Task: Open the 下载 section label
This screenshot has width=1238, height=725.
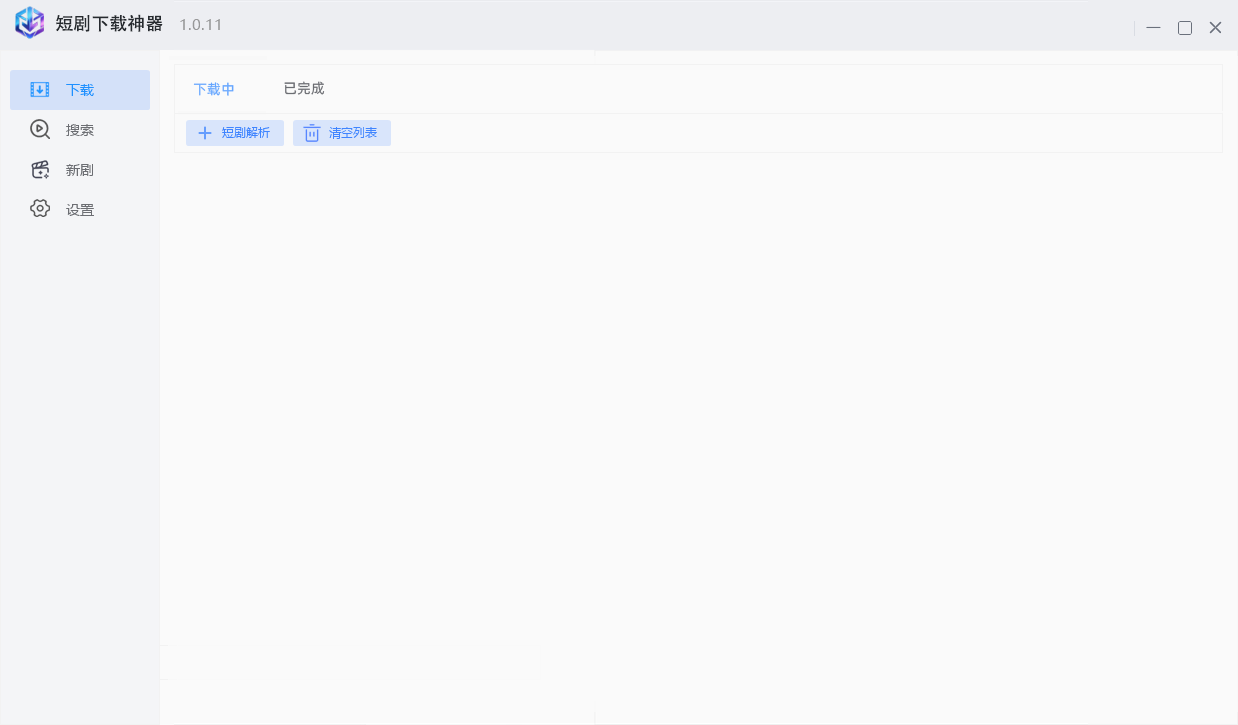Action: pyautogui.click(x=80, y=90)
